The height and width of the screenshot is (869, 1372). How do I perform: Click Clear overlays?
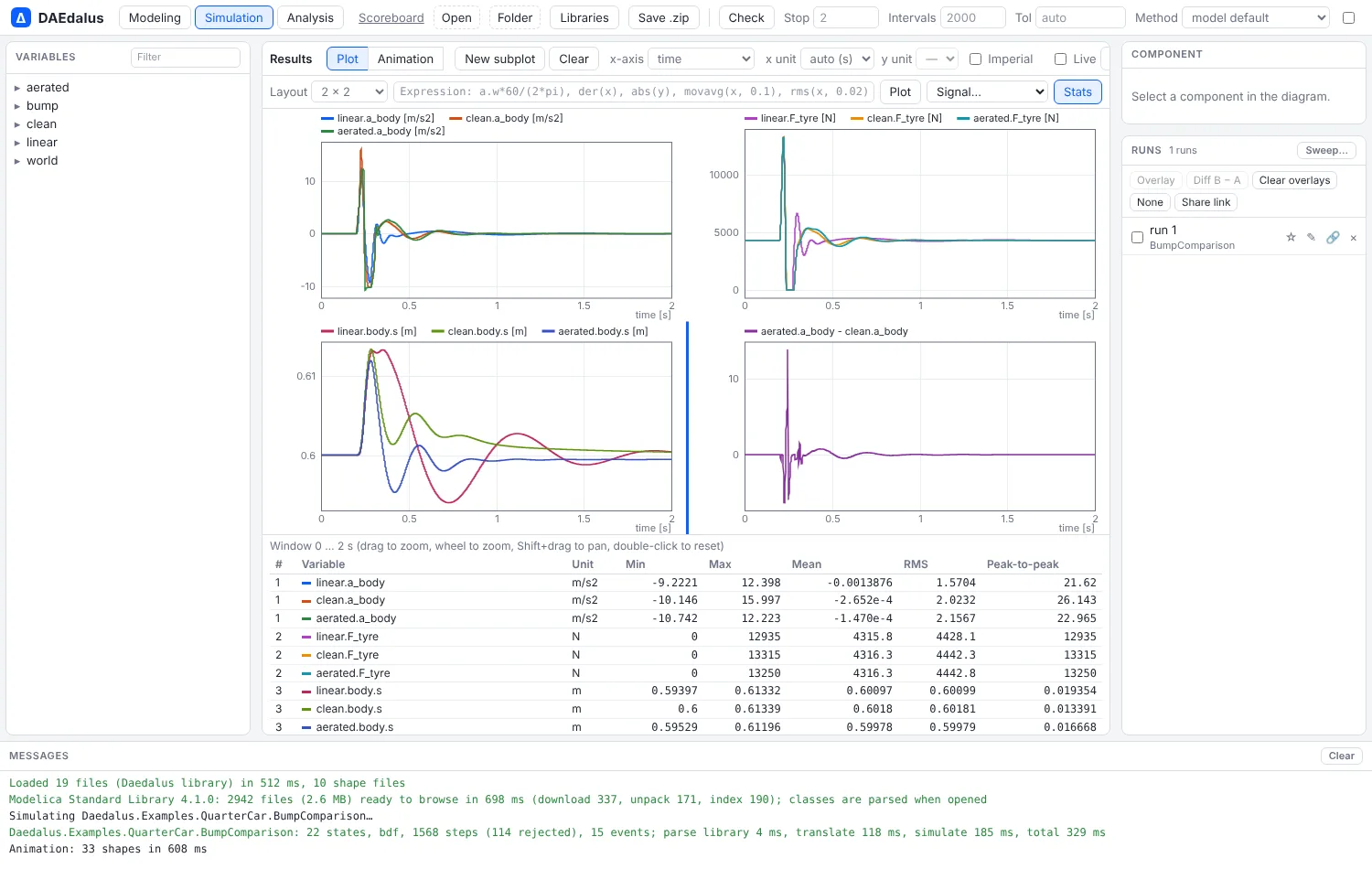click(1294, 180)
